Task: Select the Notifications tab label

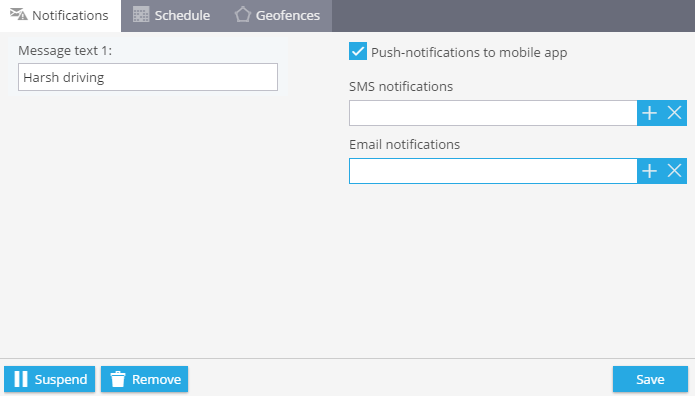Action: tap(70, 16)
